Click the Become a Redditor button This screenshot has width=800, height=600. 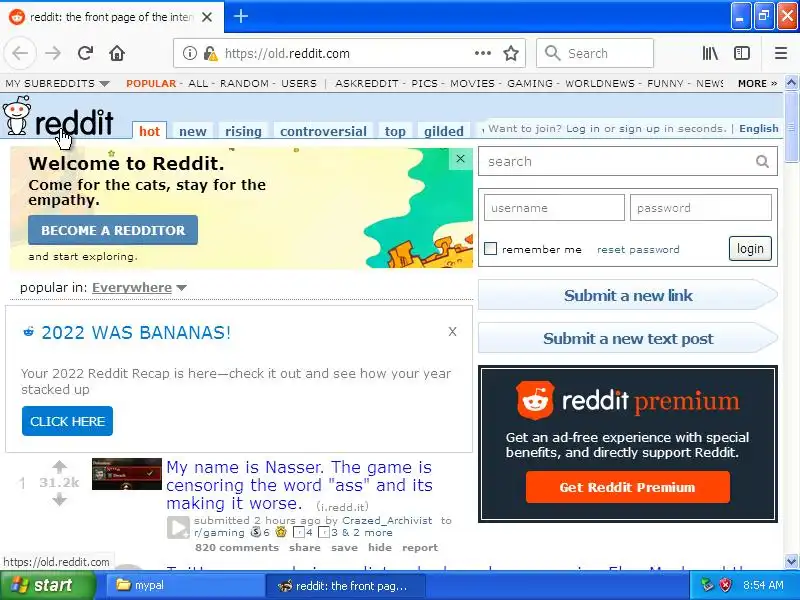pos(113,230)
